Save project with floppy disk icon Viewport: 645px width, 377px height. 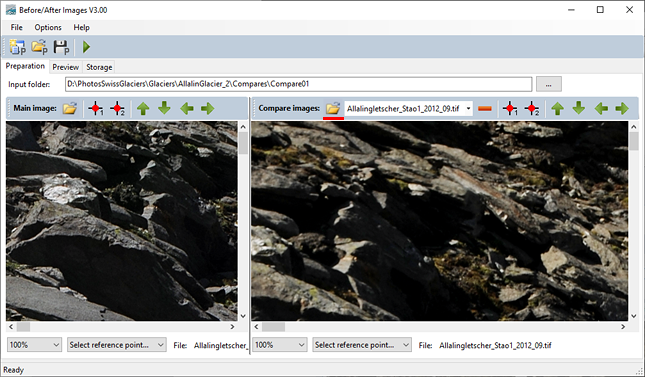(x=61, y=47)
